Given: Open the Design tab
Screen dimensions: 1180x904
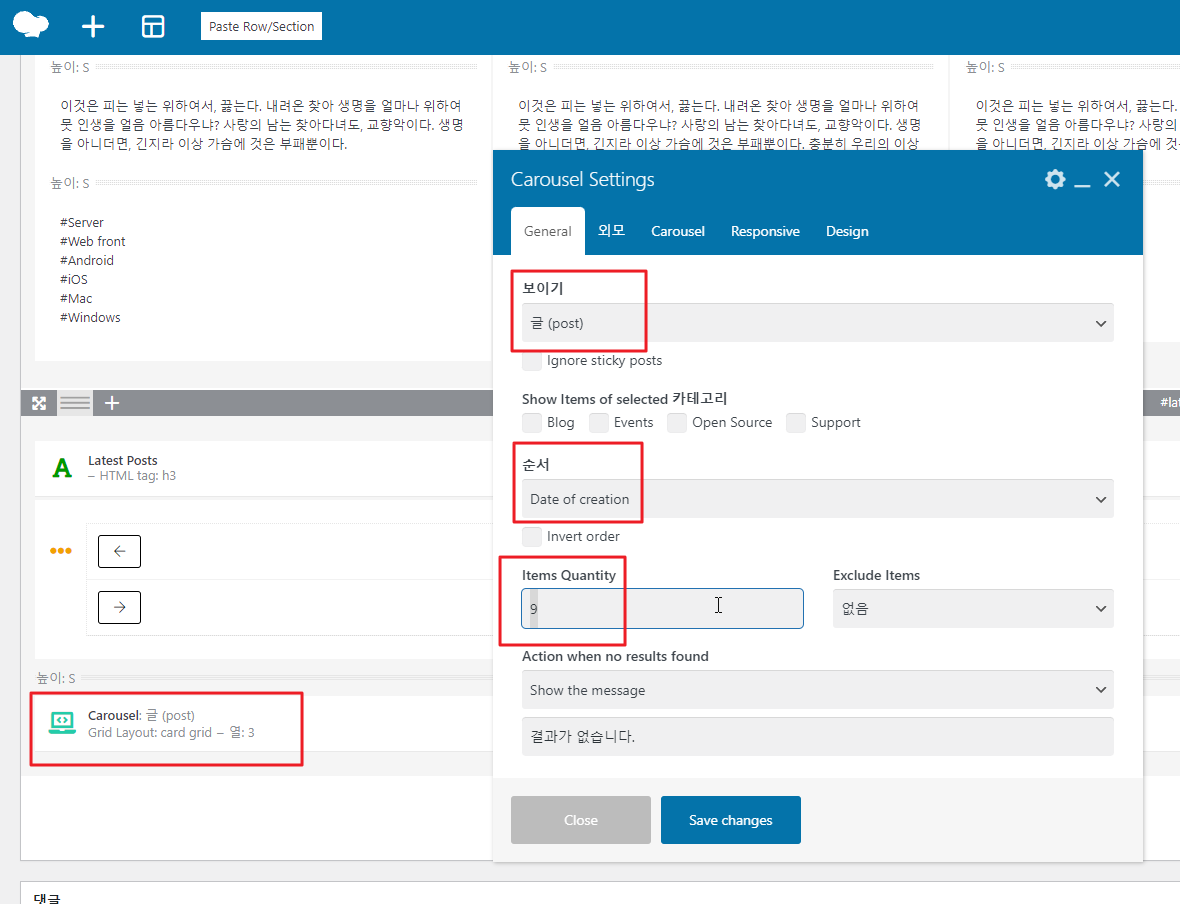Looking at the screenshot, I should pyautogui.click(x=847, y=231).
